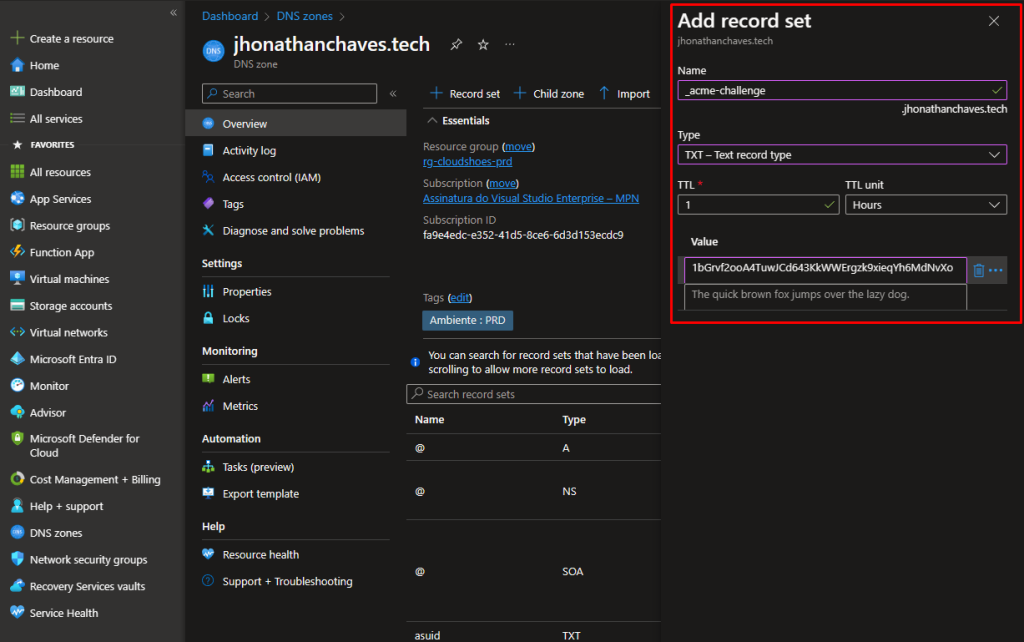Image resolution: width=1024 pixels, height=642 pixels.
Task: Open Tasks (preview) under Automation
Action: (x=258, y=468)
